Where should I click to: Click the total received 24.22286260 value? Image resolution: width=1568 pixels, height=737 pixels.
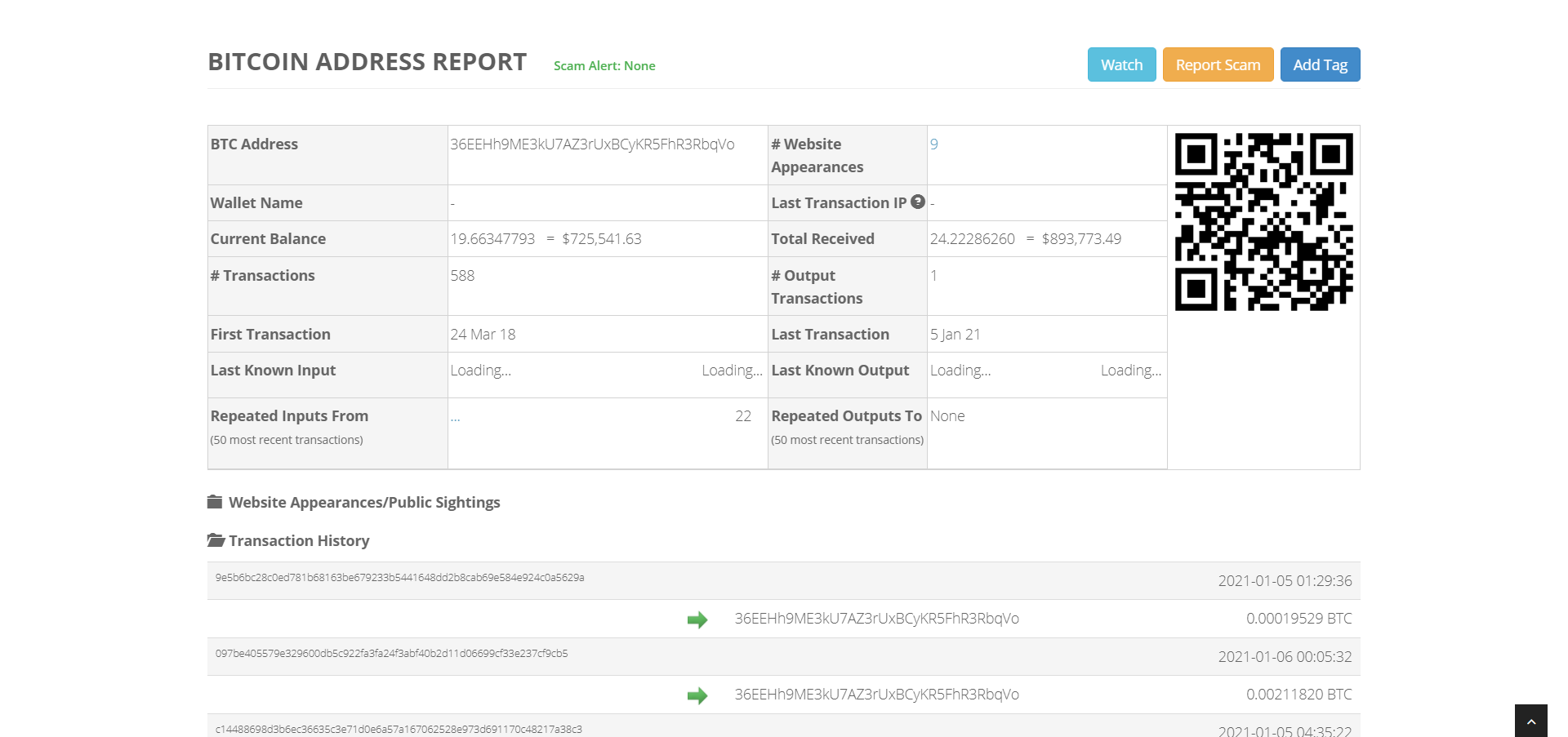(972, 238)
